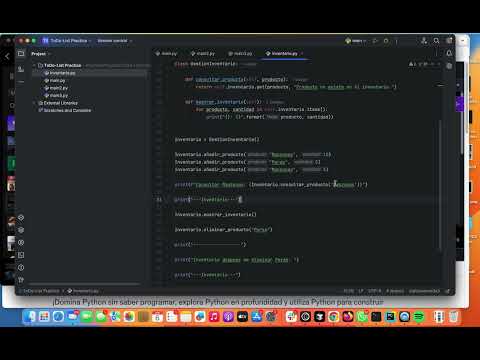
Task: Close the inventario.py tab
Action: tap(302, 53)
